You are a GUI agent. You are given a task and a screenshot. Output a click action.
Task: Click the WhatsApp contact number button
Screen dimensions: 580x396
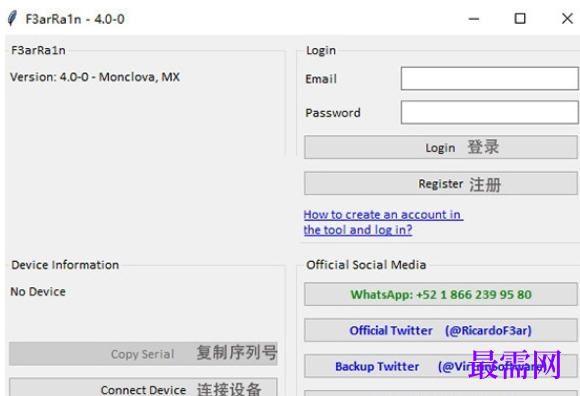tap(441, 294)
